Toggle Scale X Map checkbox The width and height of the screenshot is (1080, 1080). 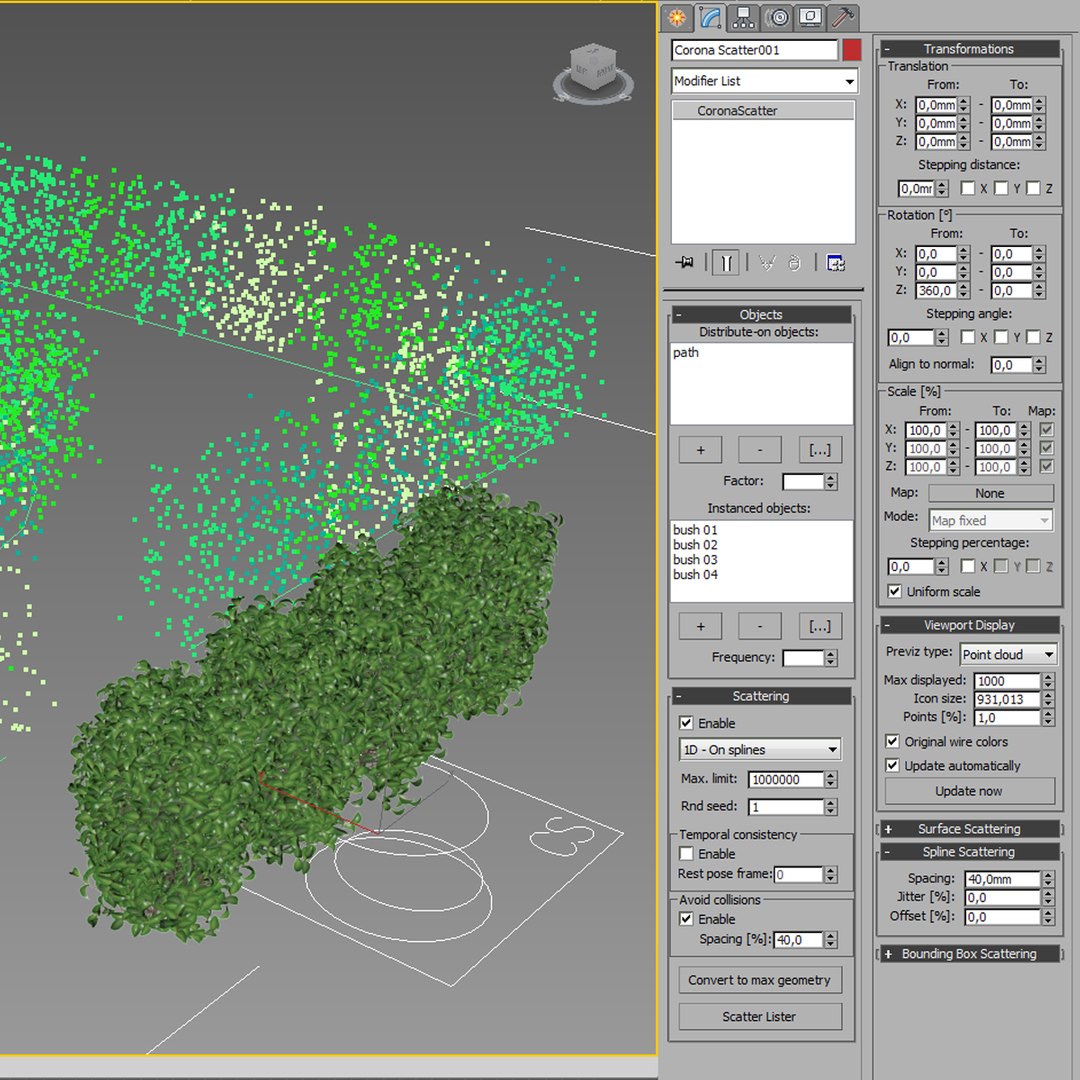tap(1047, 430)
